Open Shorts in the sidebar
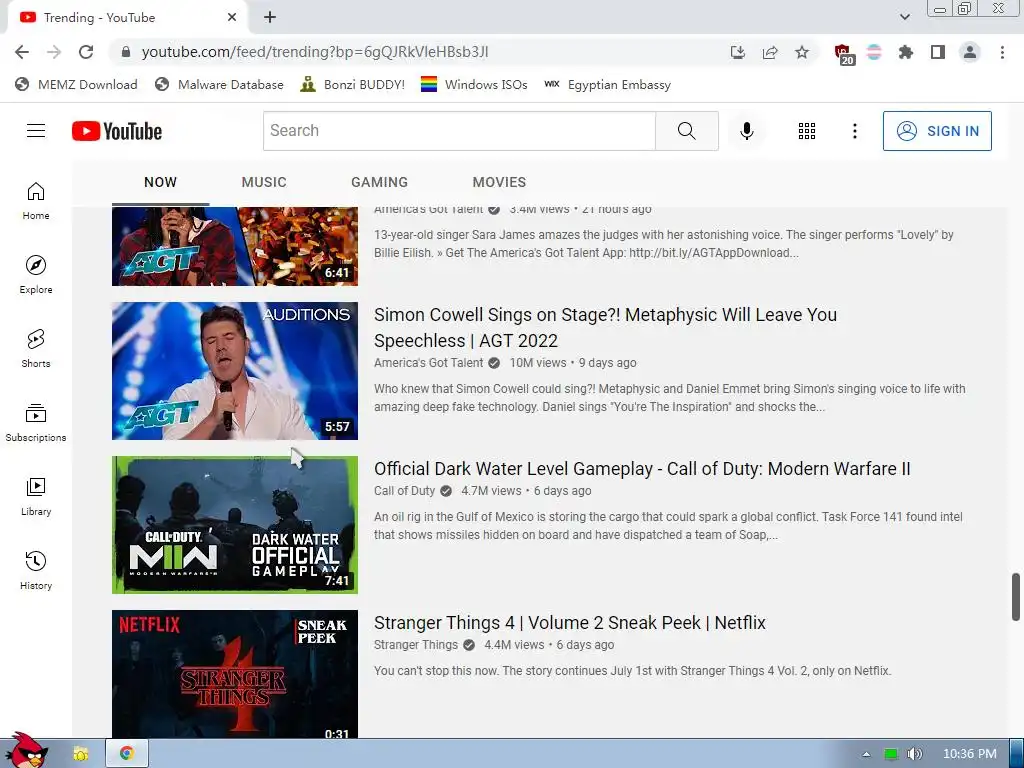Image resolution: width=1024 pixels, height=768 pixels. 36,348
